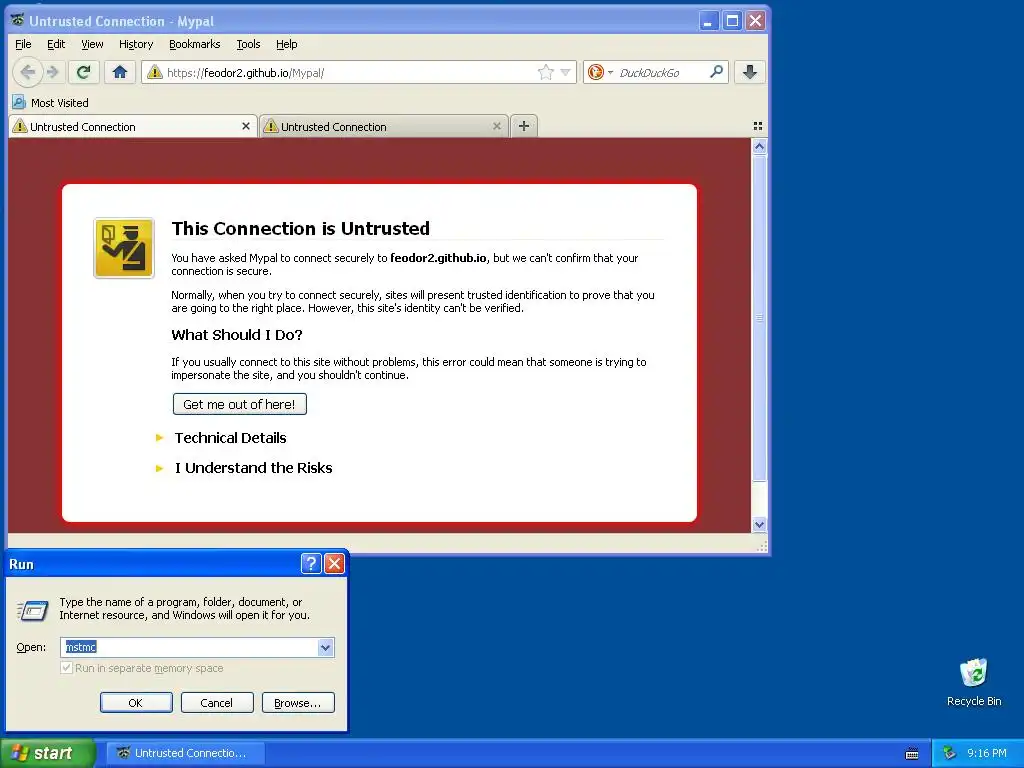
Task: Click the List all tabs icon
Action: pyautogui.click(x=758, y=126)
